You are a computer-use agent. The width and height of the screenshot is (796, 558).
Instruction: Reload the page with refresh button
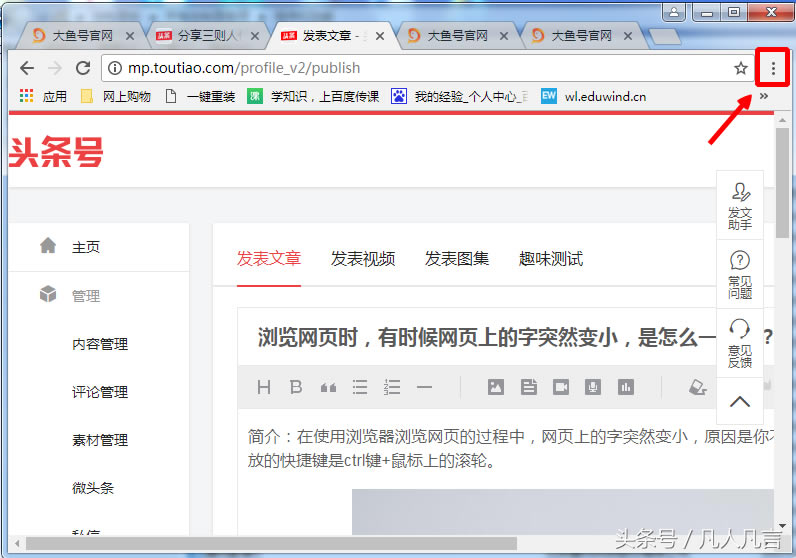(83, 68)
